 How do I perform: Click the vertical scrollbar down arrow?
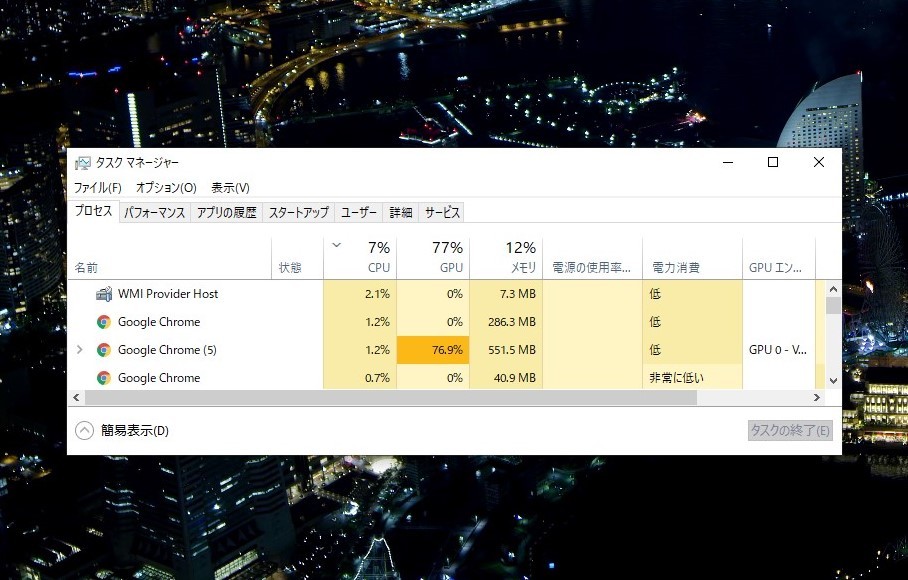tap(833, 381)
